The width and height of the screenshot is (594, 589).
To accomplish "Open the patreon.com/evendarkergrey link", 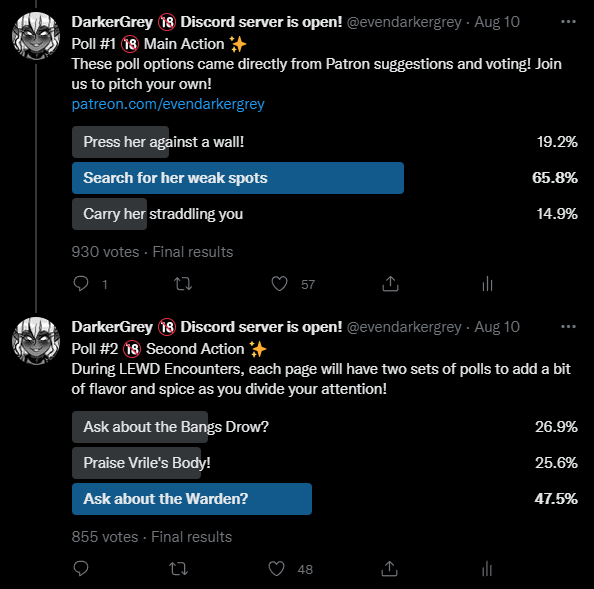I will (168, 104).
